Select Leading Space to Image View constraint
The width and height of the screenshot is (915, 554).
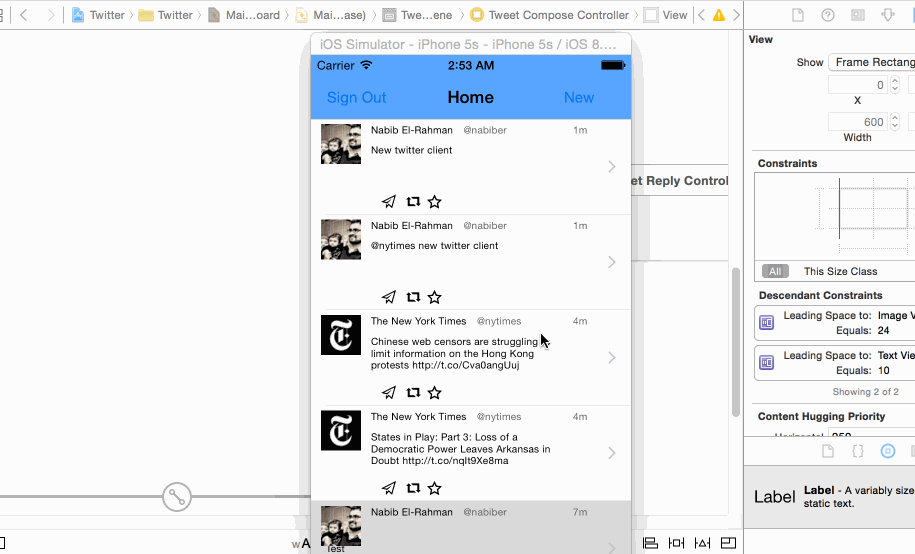(x=834, y=323)
